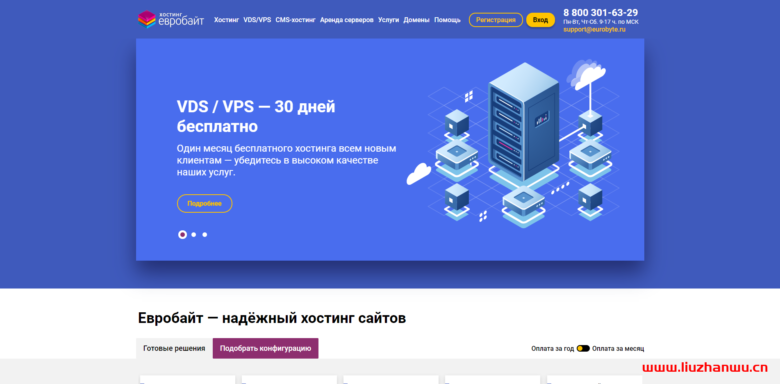Click the Вход login button
The width and height of the screenshot is (780, 384).
tap(540, 20)
